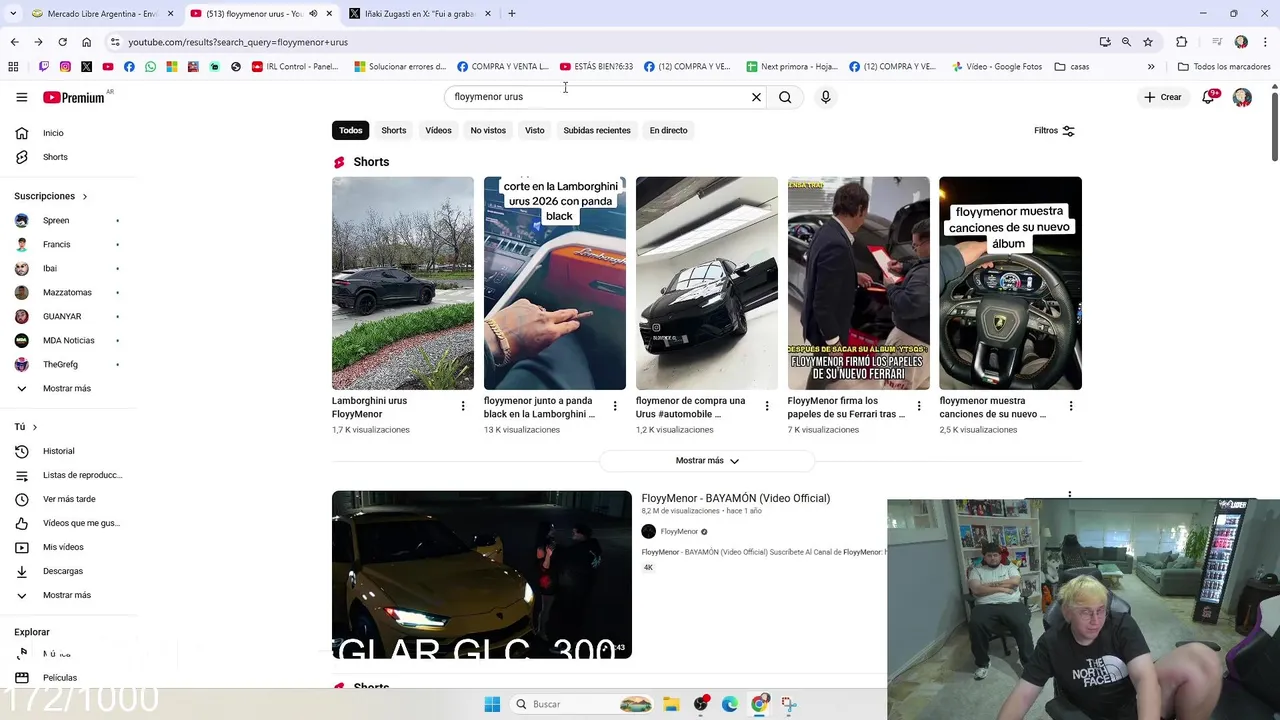
Task: Open the Extensions puzzle icon
Action: pyautogui.click(x=1181, y=42)
